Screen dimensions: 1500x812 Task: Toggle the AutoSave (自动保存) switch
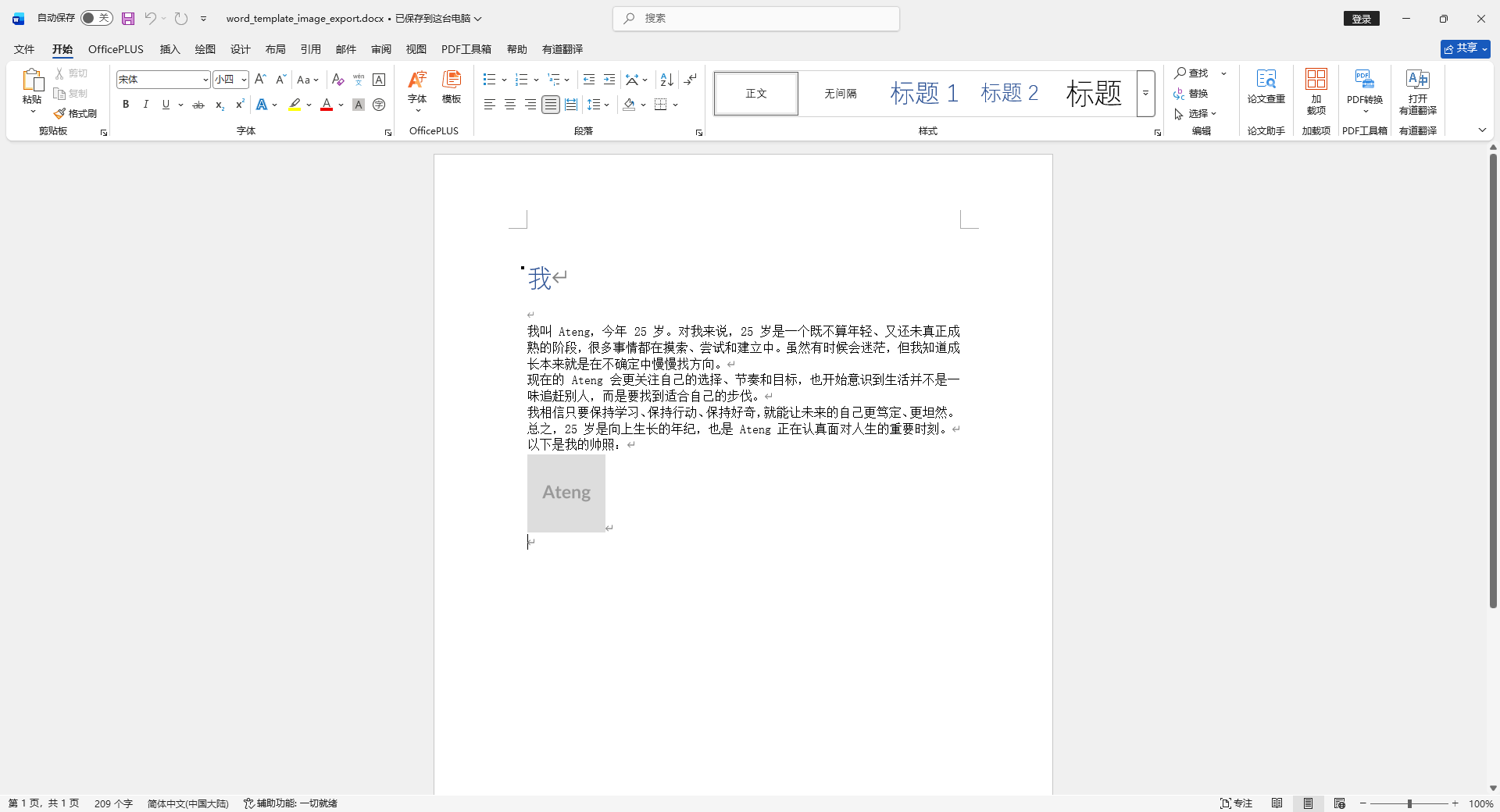[96, 18]
